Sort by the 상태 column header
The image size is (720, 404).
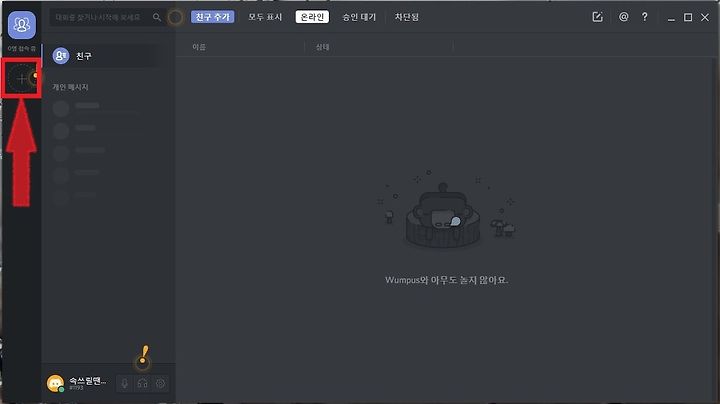point(322,47)
